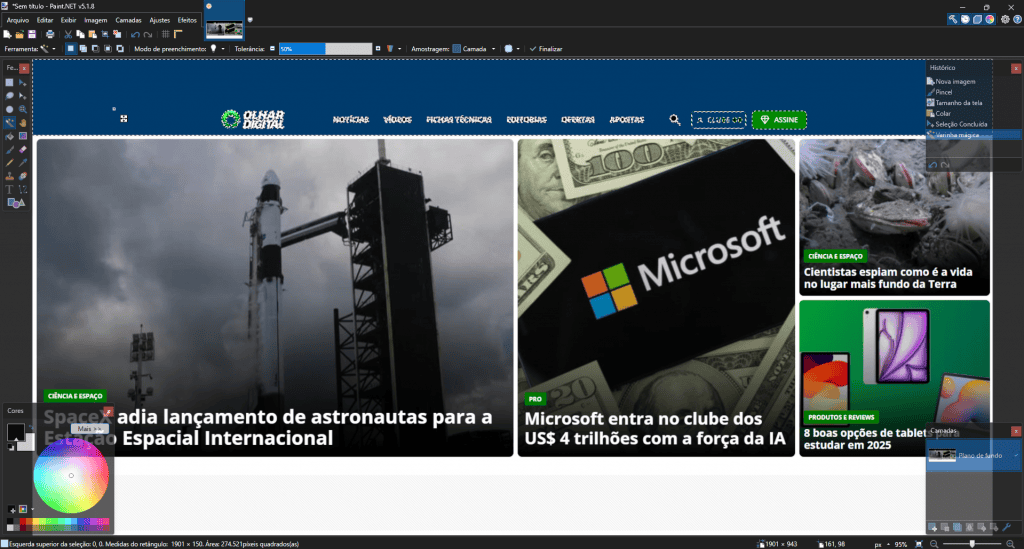This screenshot has width=1024, height=549.
Task: Select the Eraser tool
Action: [23, 149]
